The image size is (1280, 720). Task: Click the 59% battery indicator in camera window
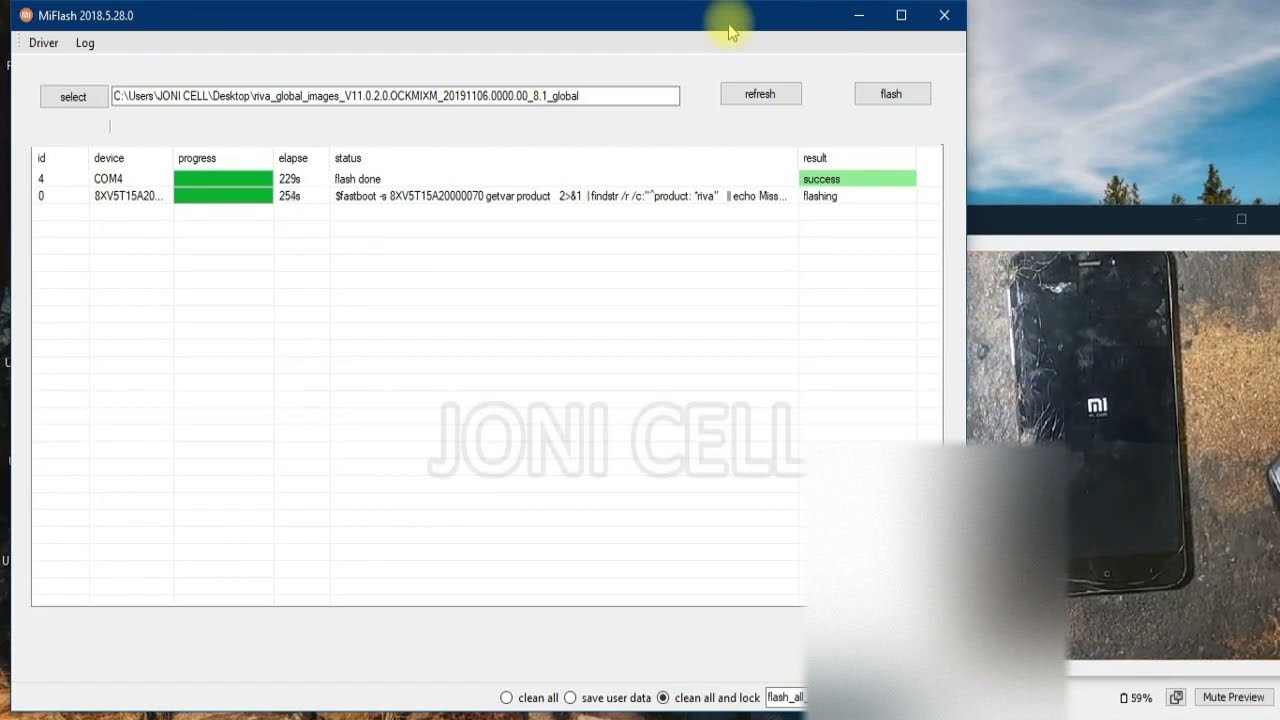tap(1136, 698)
